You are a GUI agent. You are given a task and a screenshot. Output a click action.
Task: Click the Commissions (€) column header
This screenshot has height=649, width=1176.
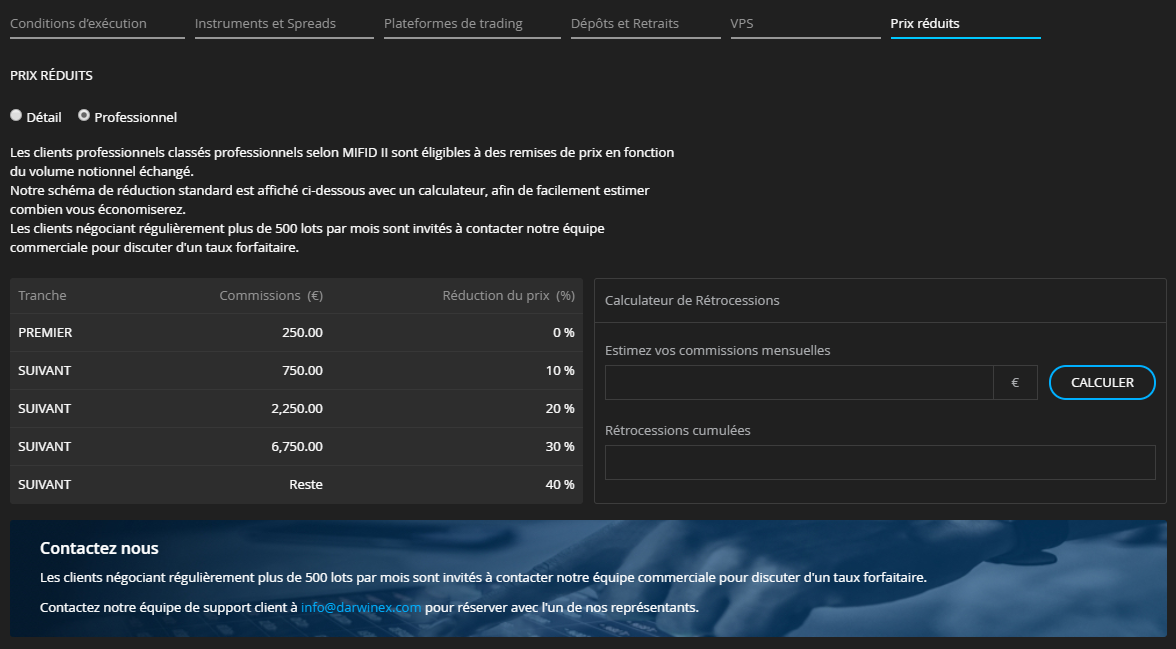click(x=271, y=296)
